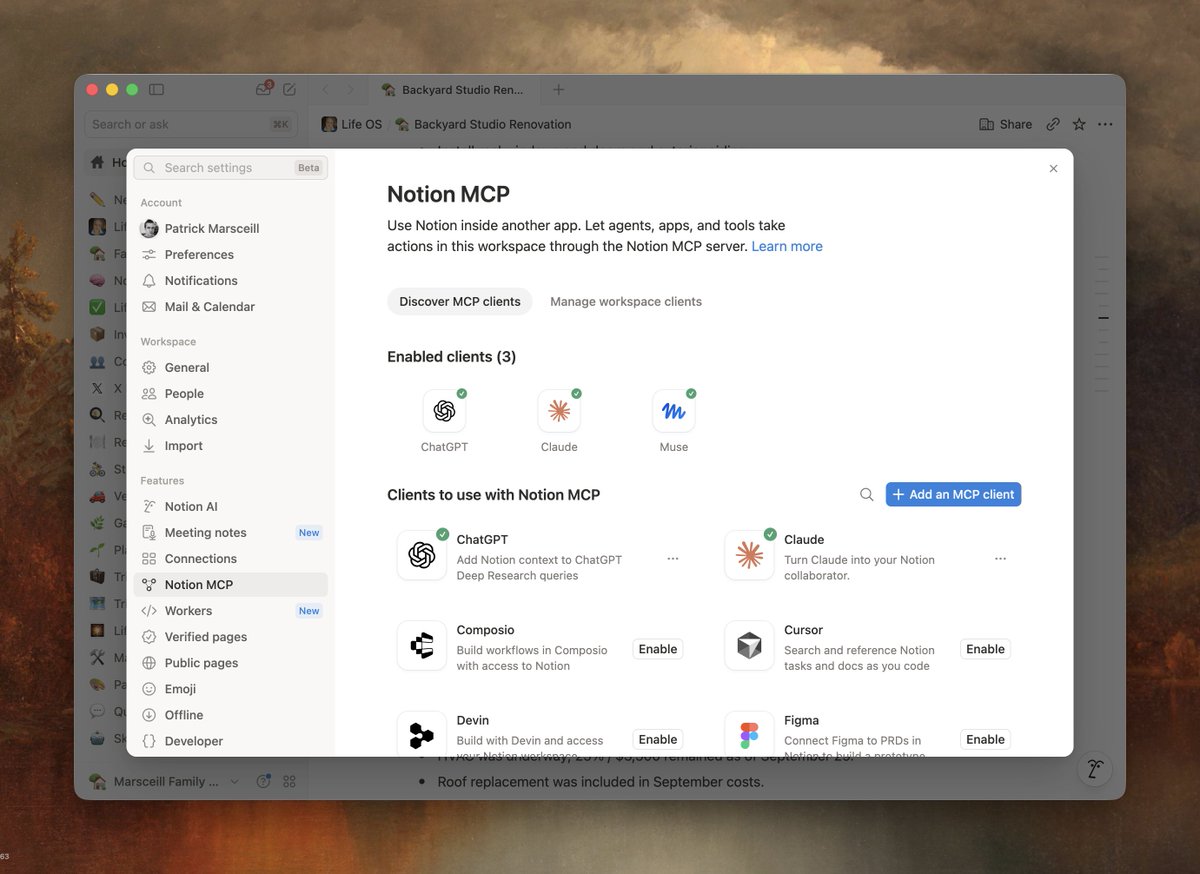The image size is (1200, 874).
Task: Open Verified pages settings
Action: click(x=231, y=636)
